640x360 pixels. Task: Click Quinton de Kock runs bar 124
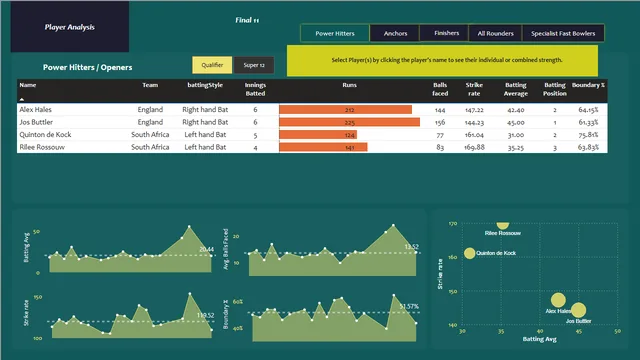pyautogui.click(x=318, y=135)
